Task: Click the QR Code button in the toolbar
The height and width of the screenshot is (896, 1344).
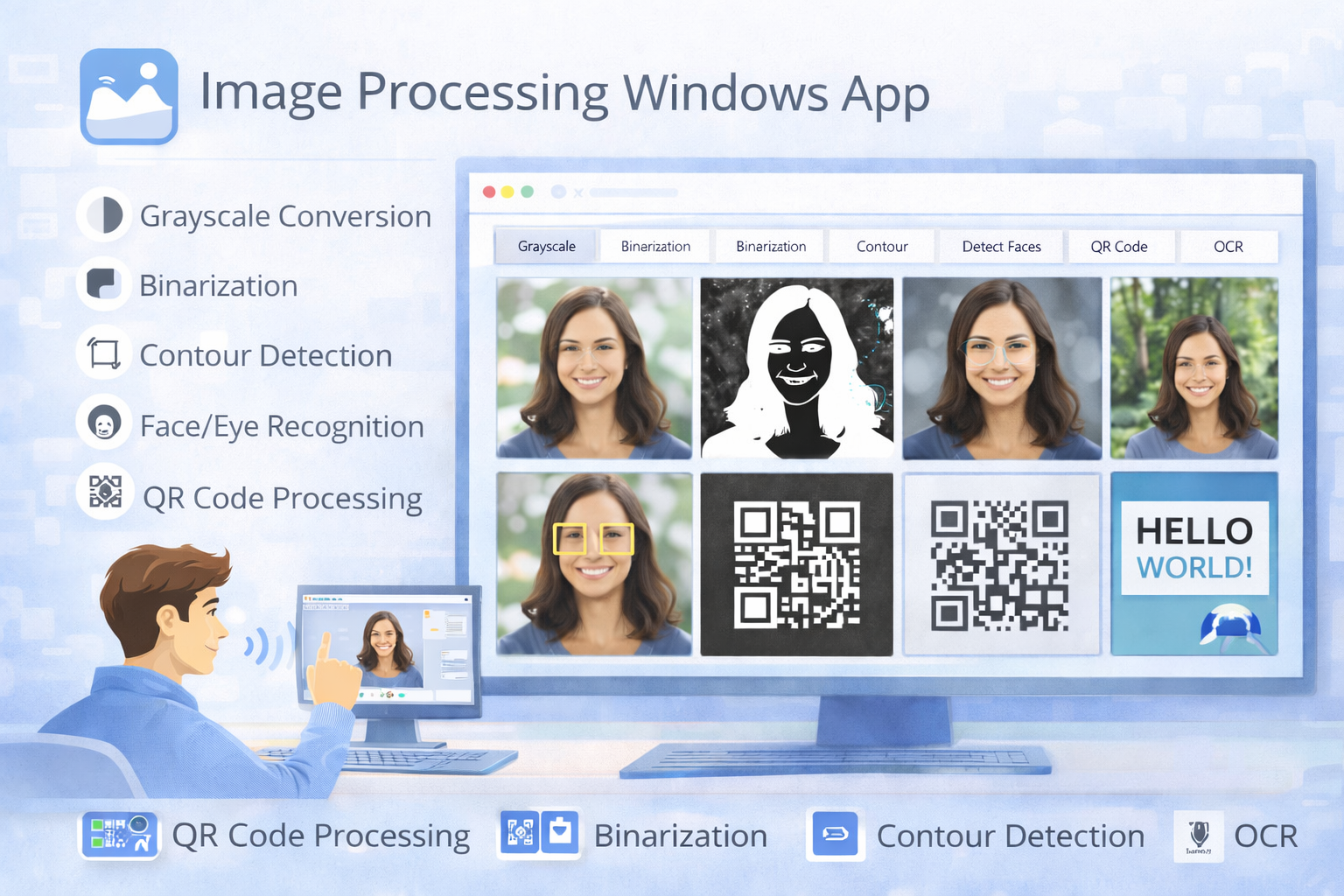Action: coord(1121,246)
